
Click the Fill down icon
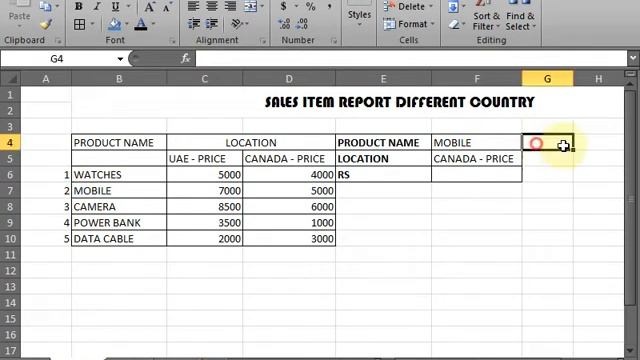click(453, 6)
